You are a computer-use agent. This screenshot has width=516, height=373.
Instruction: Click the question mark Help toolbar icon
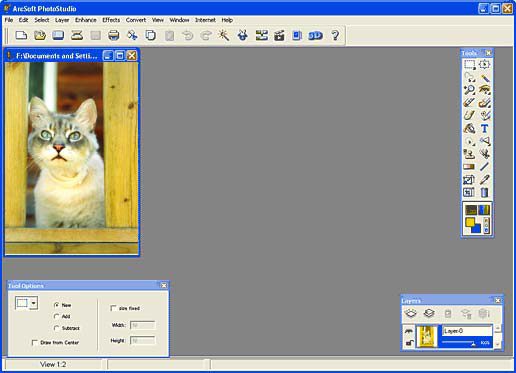(x=335, y=35)
